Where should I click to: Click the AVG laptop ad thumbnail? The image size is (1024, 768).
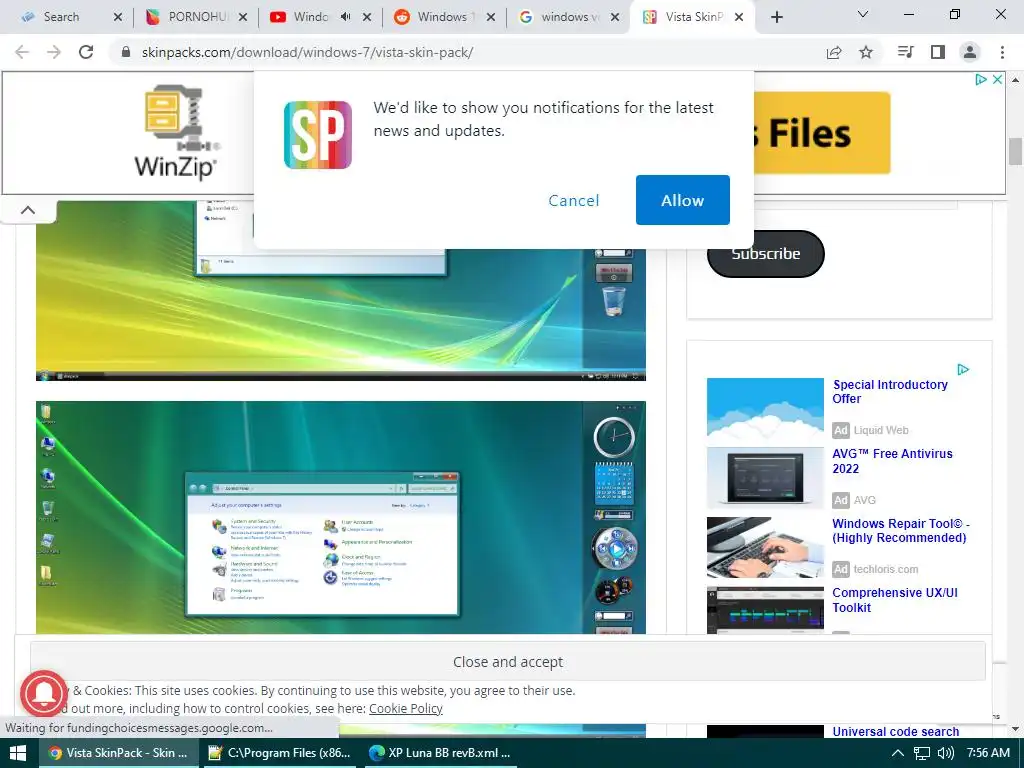pyautogui.click(x=765, y=478)
